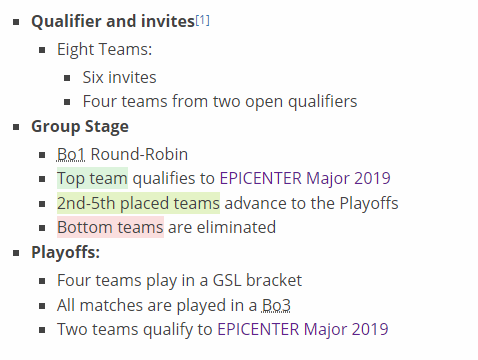Click the Bo3 abbreviation
The width and height of the screenshot is (478, 360).
coord(276,305)
